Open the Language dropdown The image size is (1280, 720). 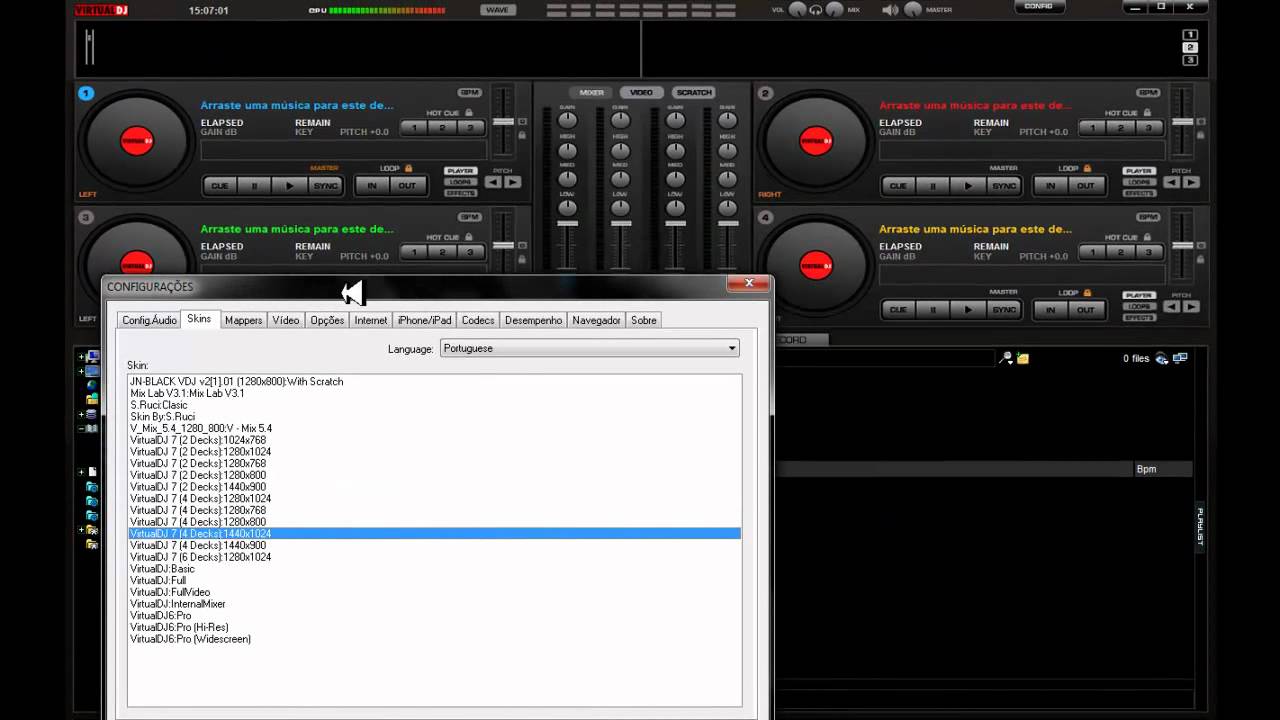click(590, 348)
